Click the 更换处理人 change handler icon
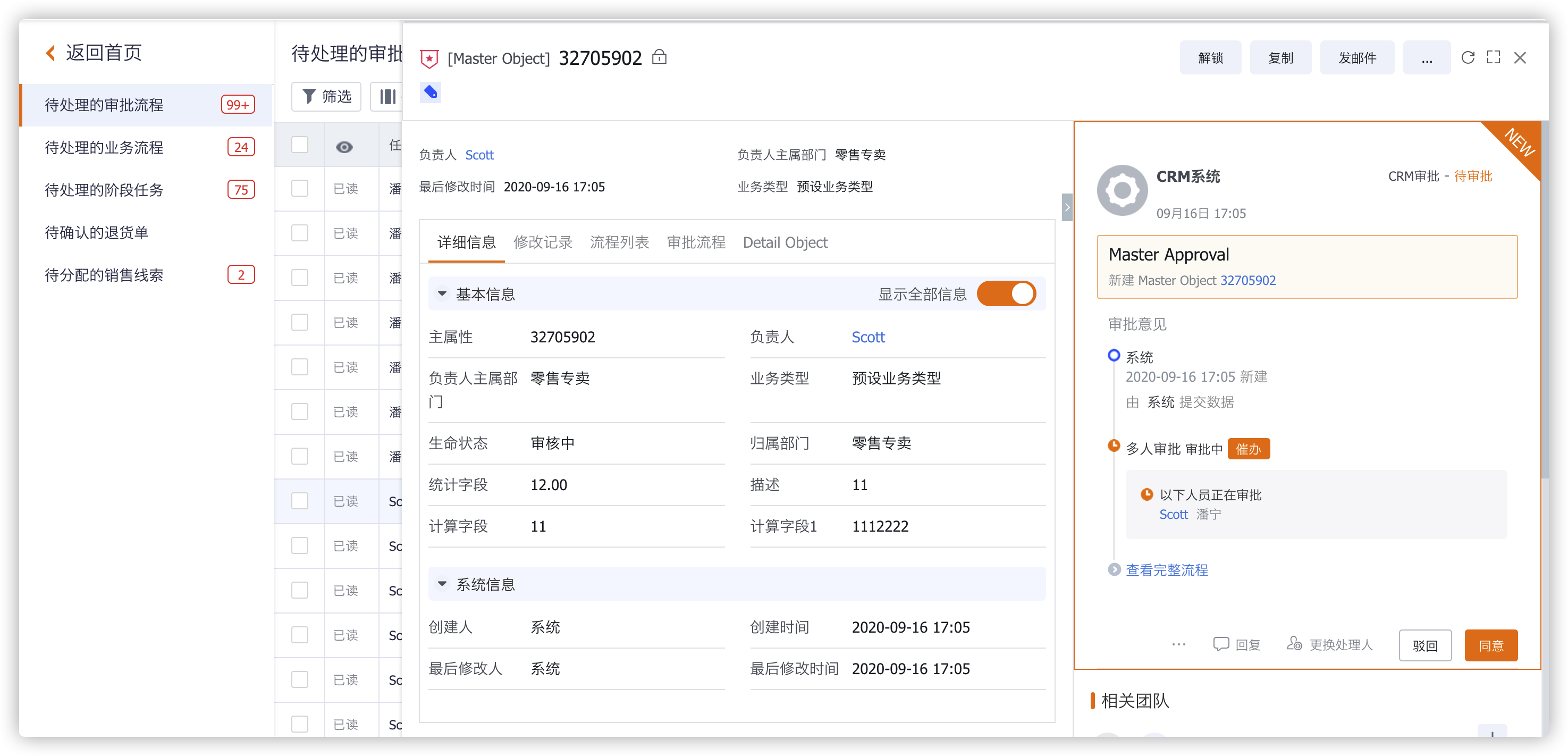 point(1295,644)
